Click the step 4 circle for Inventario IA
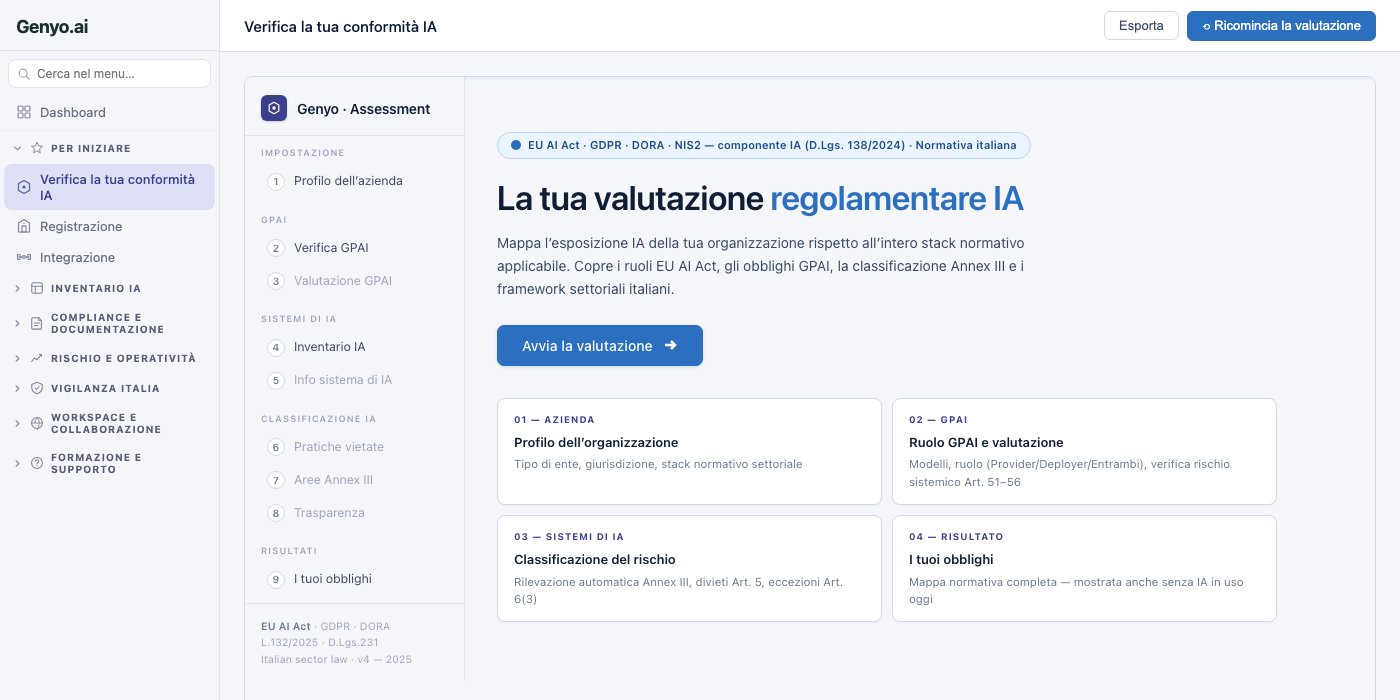The height and width of the screenshot is (700, 1400). pyautogui.click(x=276, y=347)
